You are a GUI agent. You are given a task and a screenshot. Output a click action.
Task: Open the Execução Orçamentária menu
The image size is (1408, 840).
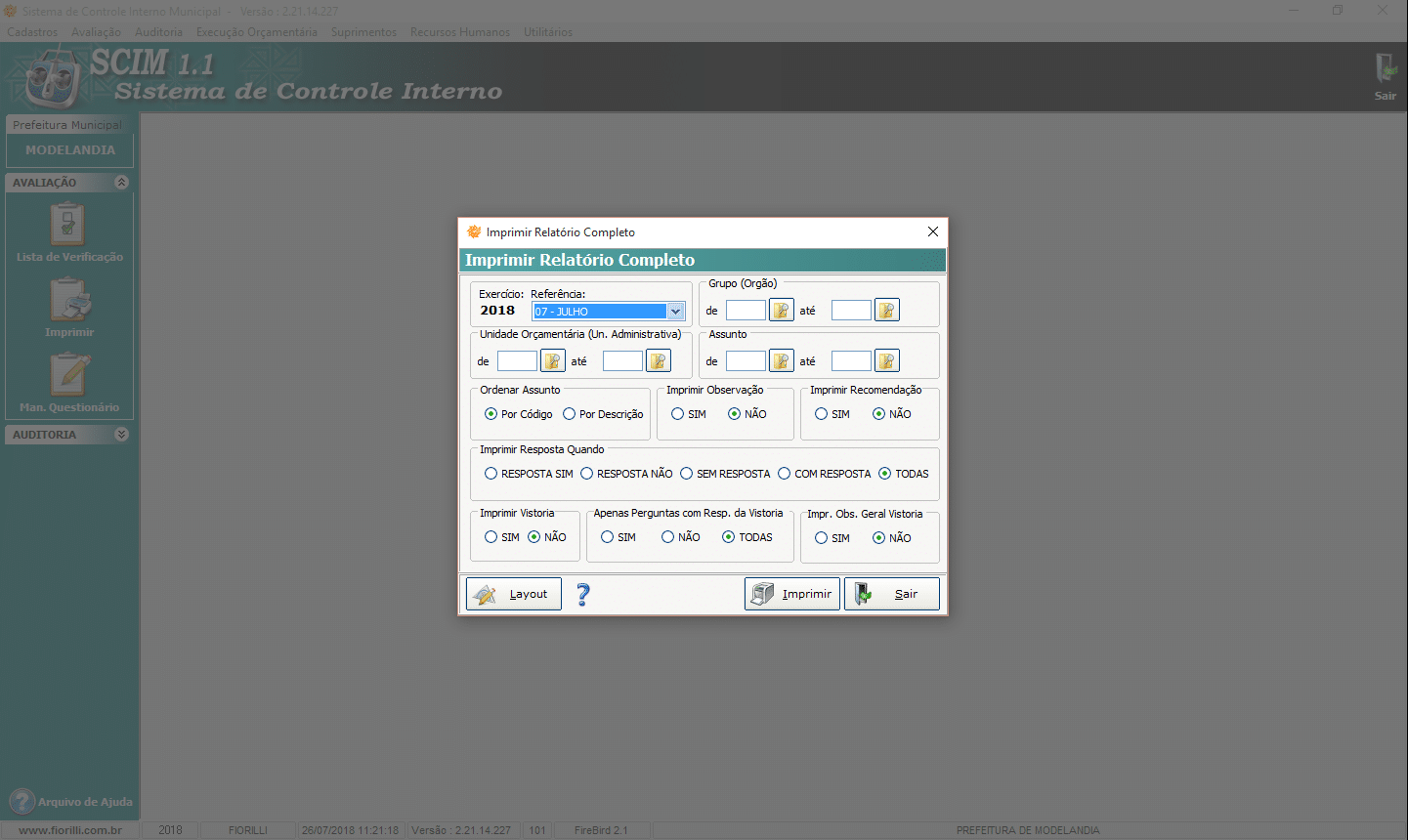point(256,32)
